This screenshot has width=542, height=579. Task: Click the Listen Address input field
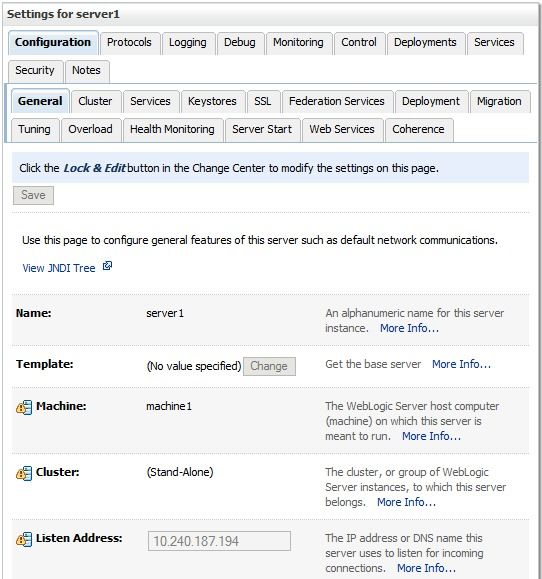click(219, 541)
